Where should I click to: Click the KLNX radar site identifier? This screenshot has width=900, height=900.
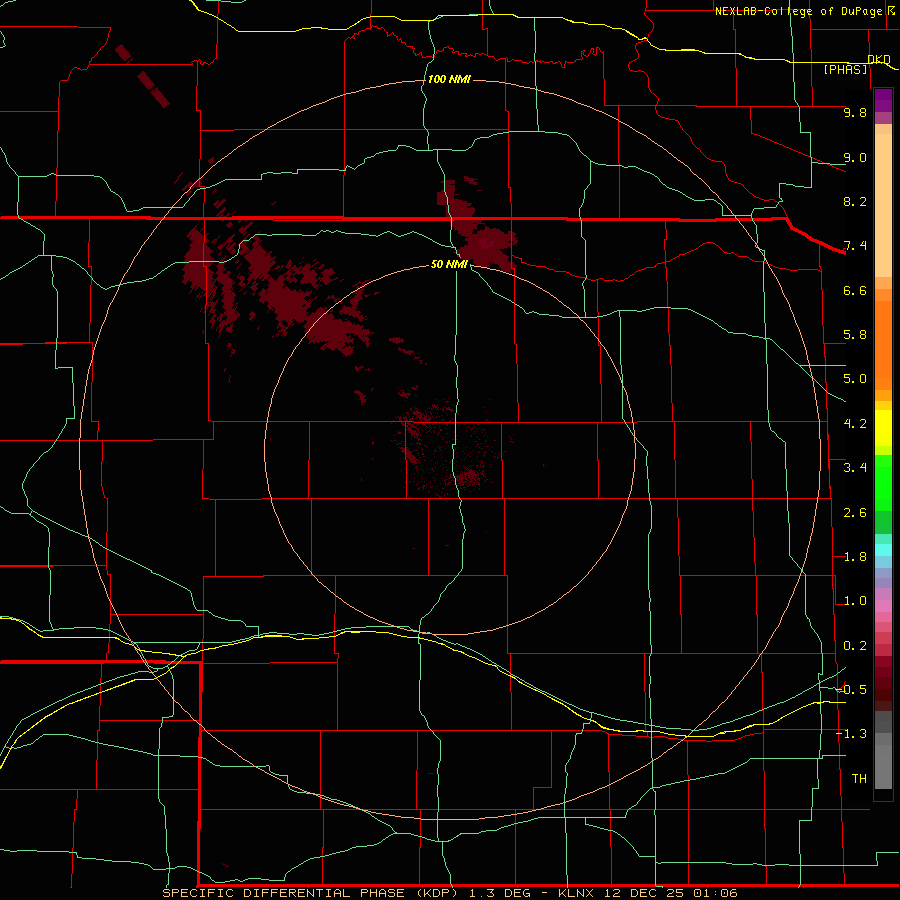(577, 893)
